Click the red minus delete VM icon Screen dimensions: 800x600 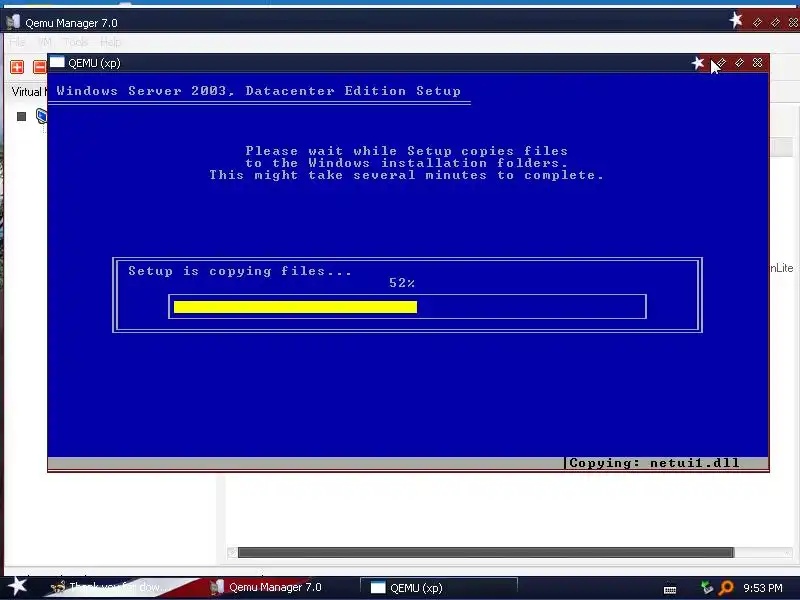point(40,67)
